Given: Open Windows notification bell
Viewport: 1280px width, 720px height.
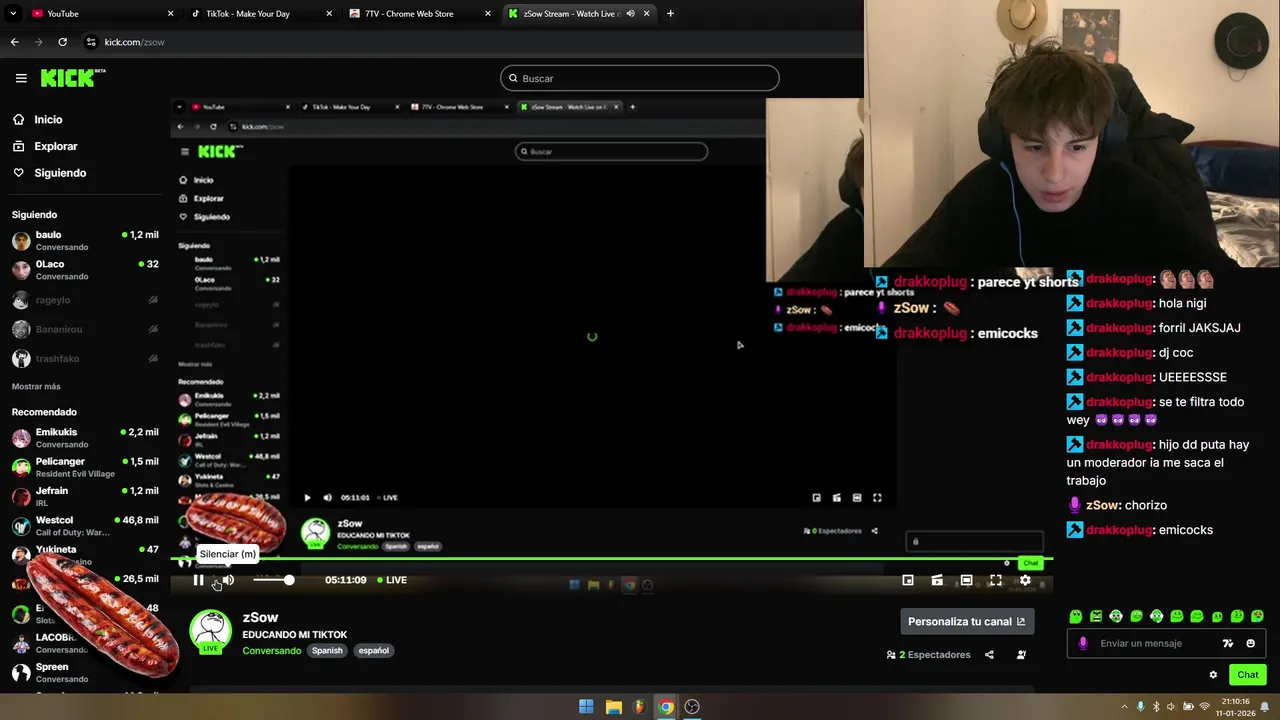Looking at the screenshot, I should 1265,707.
